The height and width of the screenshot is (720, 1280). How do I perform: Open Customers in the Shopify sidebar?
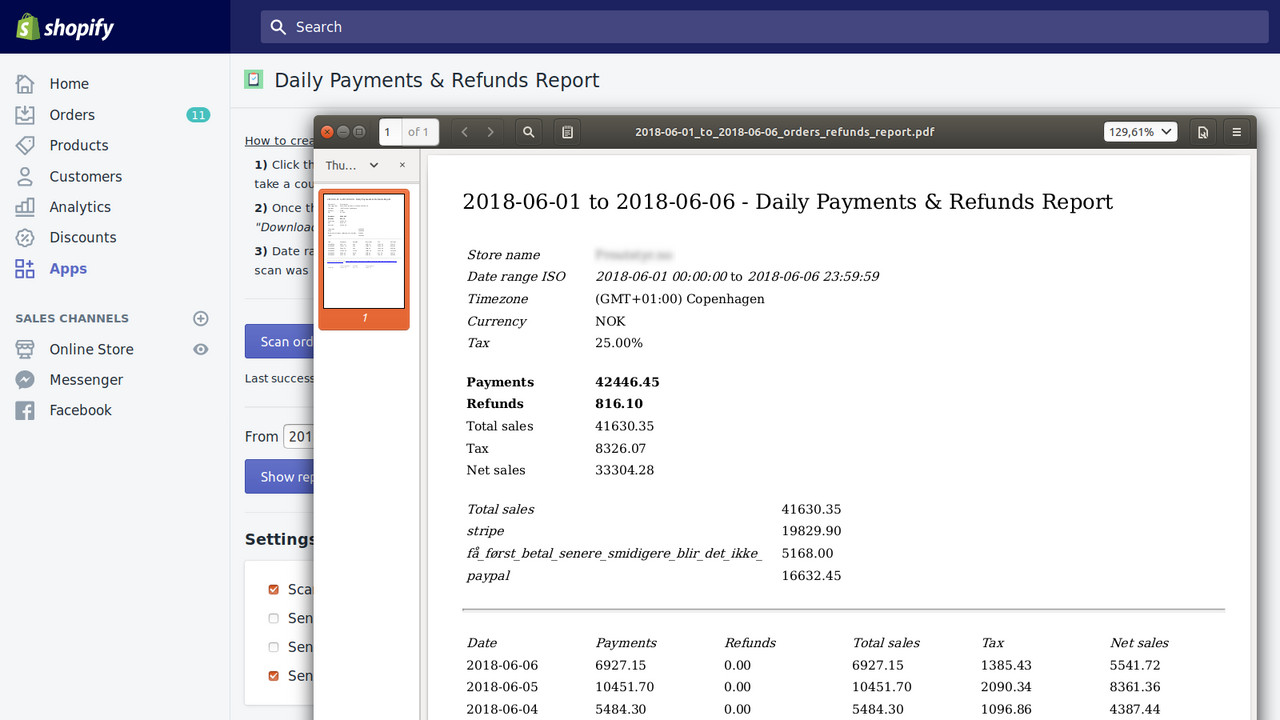85,176
